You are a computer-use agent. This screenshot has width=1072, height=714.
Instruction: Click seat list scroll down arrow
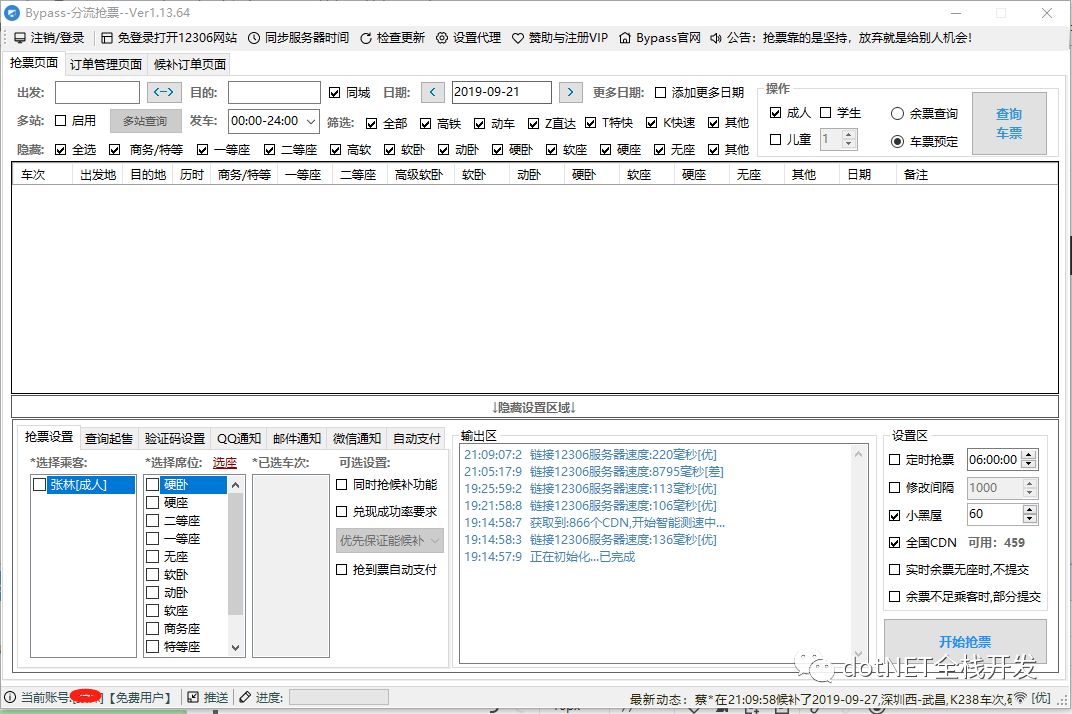[236, 647]
